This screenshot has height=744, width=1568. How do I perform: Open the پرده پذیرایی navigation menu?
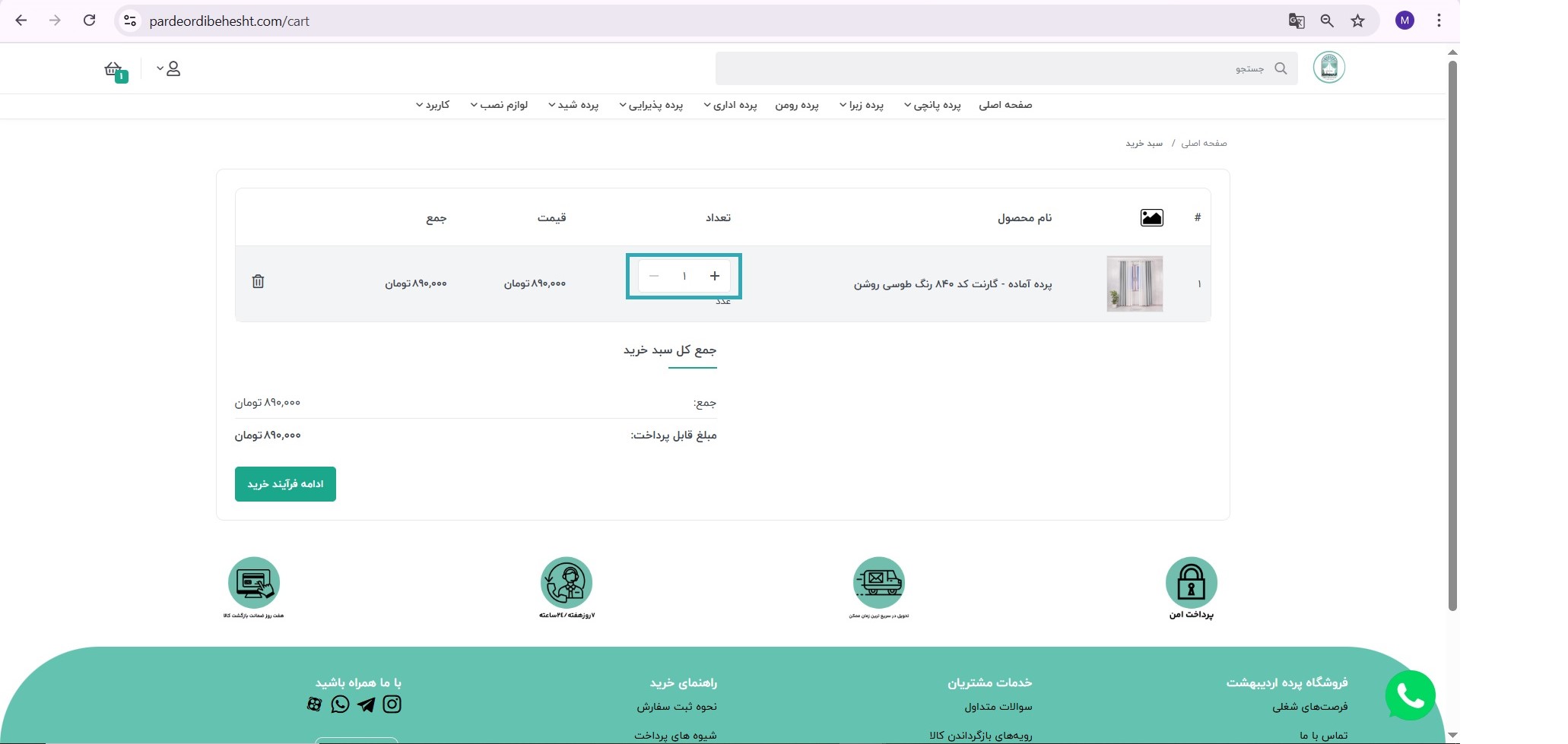pyautogui.click(x=652, y=105)
